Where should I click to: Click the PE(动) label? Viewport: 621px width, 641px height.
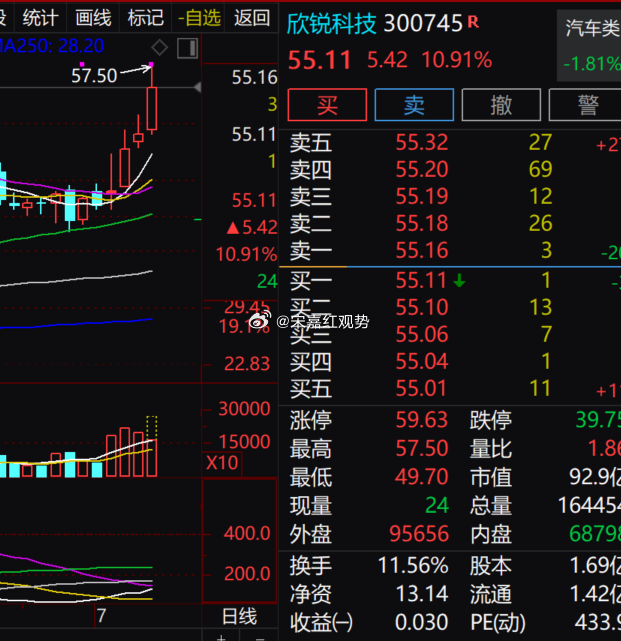point(498,623)
